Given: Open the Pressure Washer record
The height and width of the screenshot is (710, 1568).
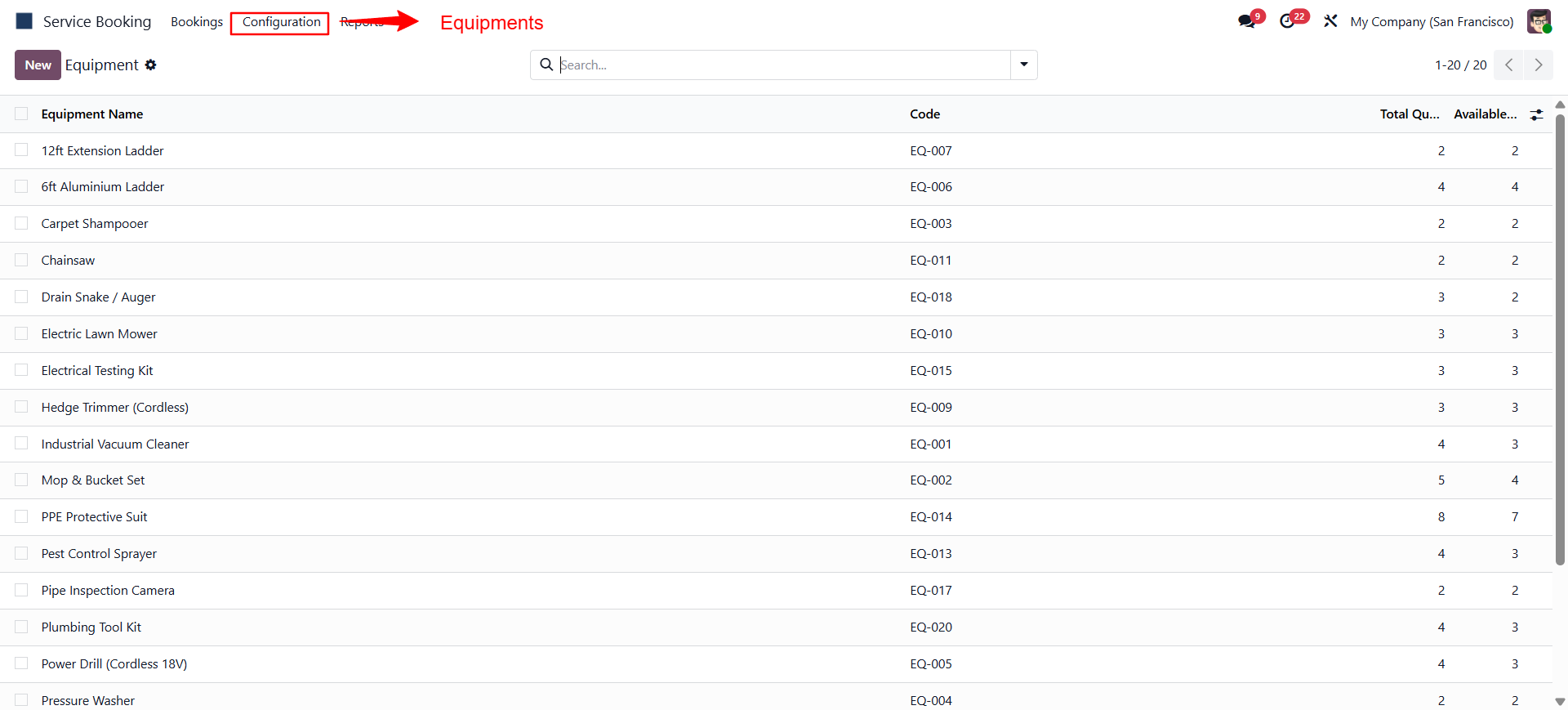Looking at the screenshot, I should pyautogui.click(x=88, y=701).
